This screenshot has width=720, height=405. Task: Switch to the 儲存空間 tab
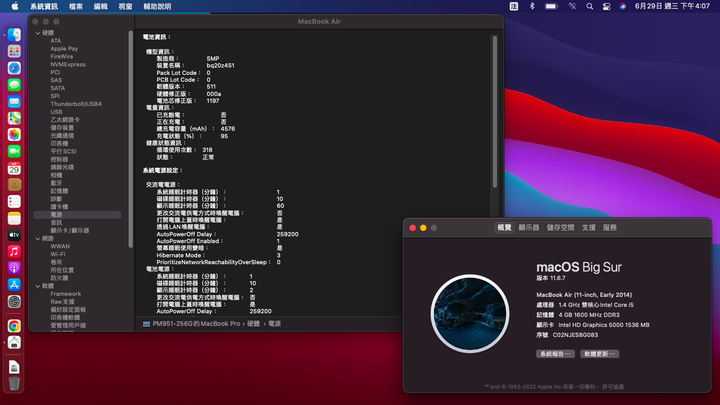coord(560,228)
